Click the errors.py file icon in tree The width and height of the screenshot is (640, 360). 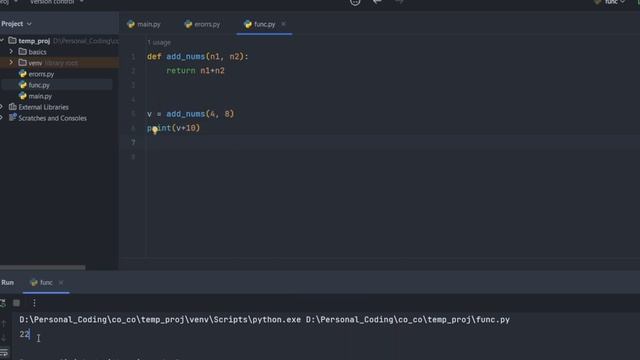pyautogui.click(x=23, y=74)
